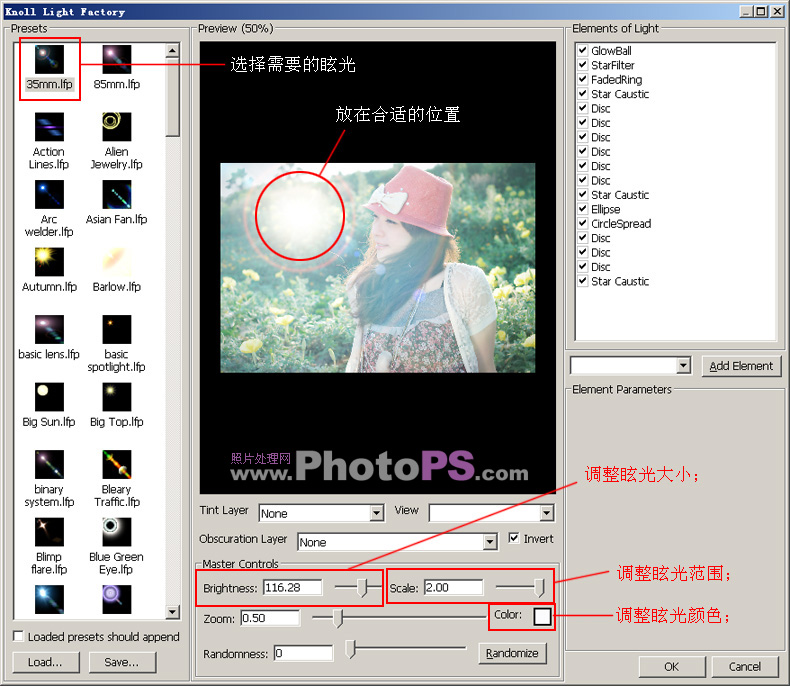Viewport: 790px width, 686px height.
Task: Choose the Blimp flare.lfp preset icon
Action: [49, 532]
